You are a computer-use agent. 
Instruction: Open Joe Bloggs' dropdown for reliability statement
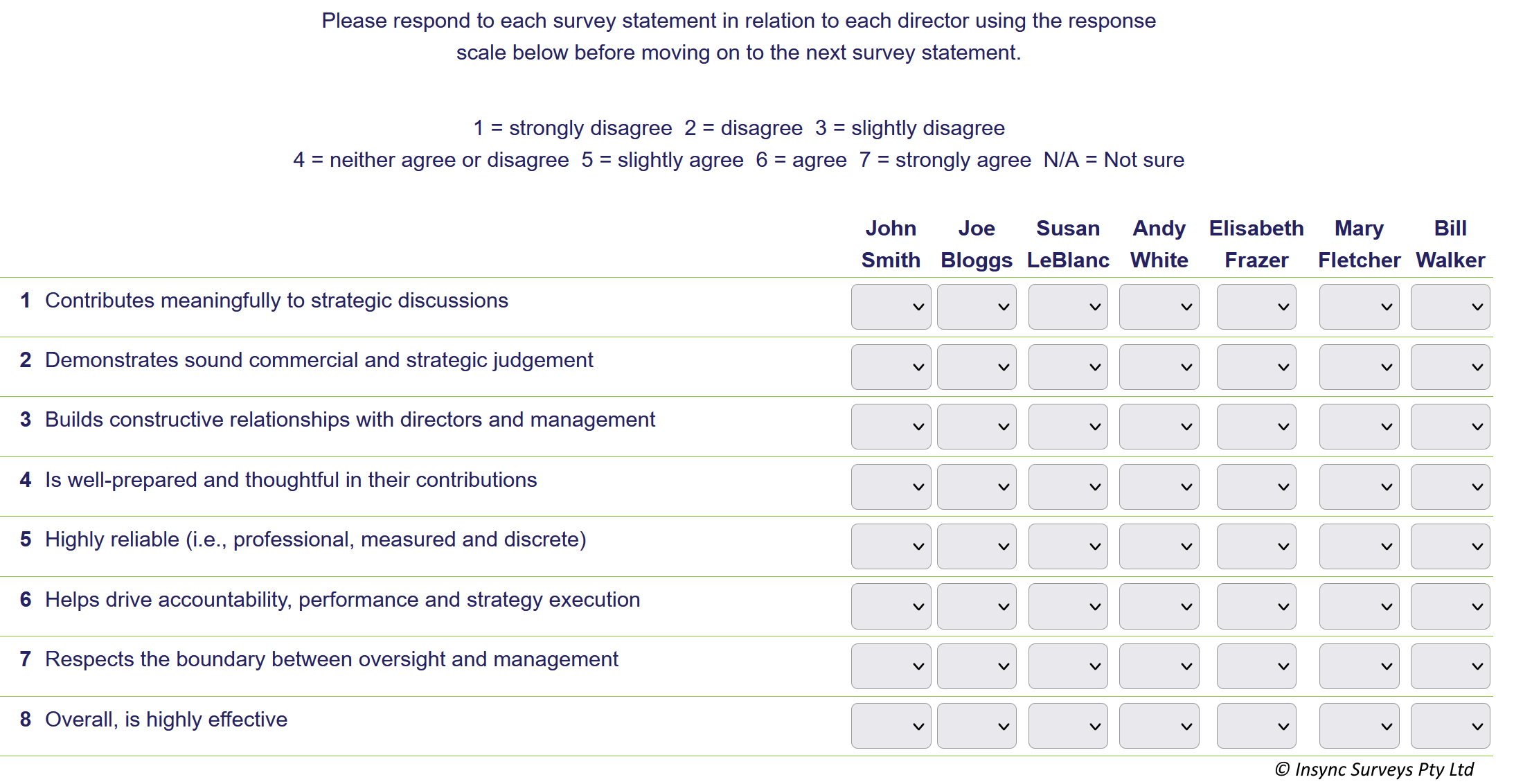coord(977,546)
